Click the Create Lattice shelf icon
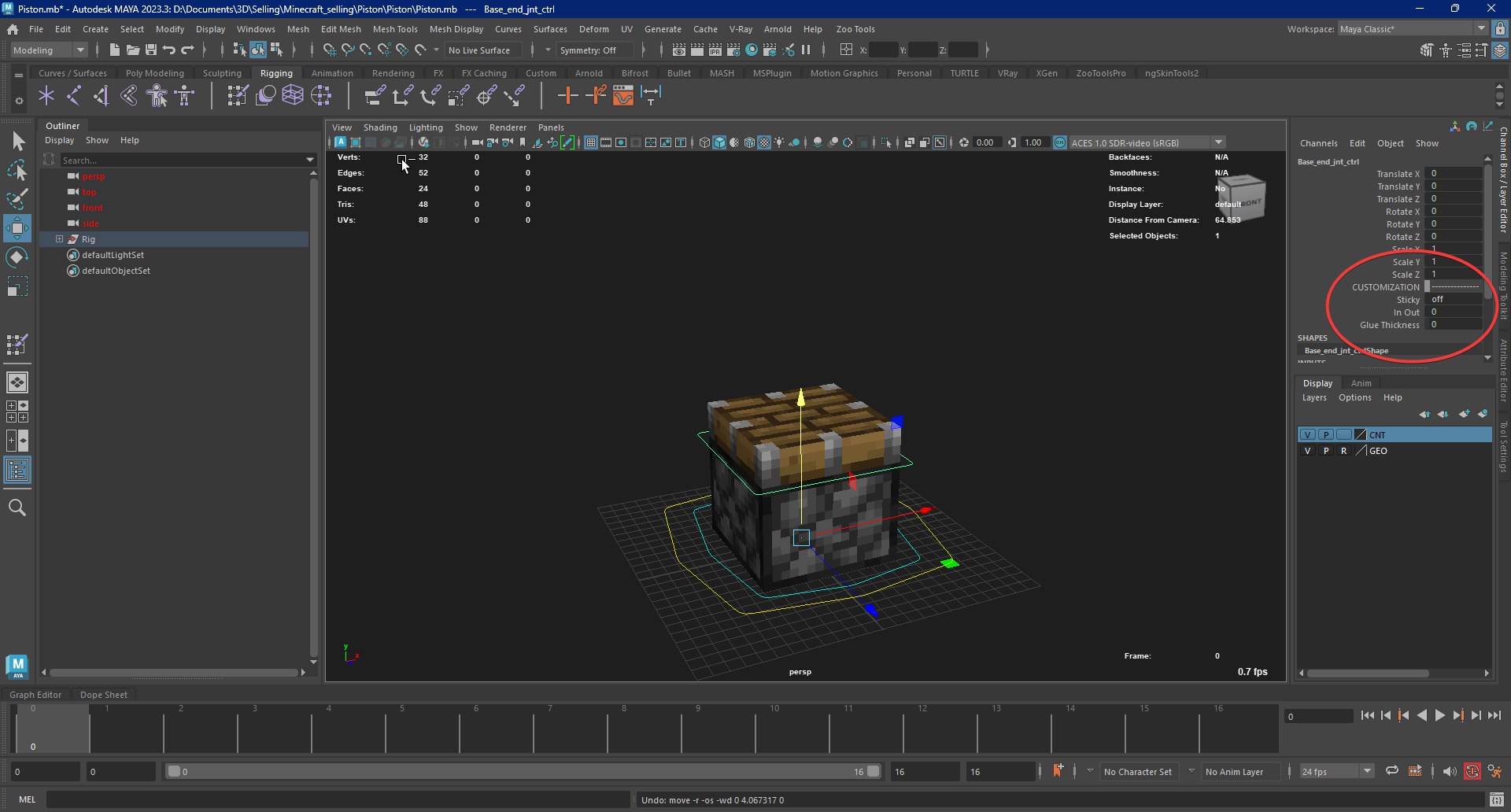Screen dimensions: 1511x812 (x=293, y=96)
